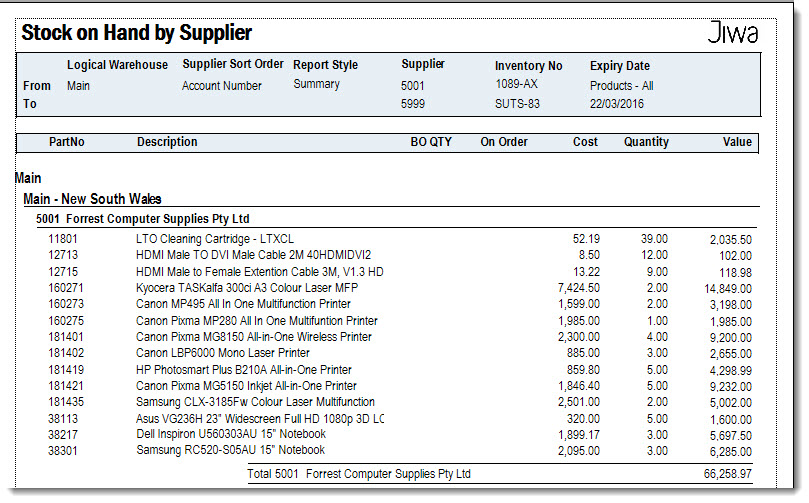This screenshot has height=503, width=809.
Task: Click Canon Pixma MP280 description
Action: click(x=257, y=321)
